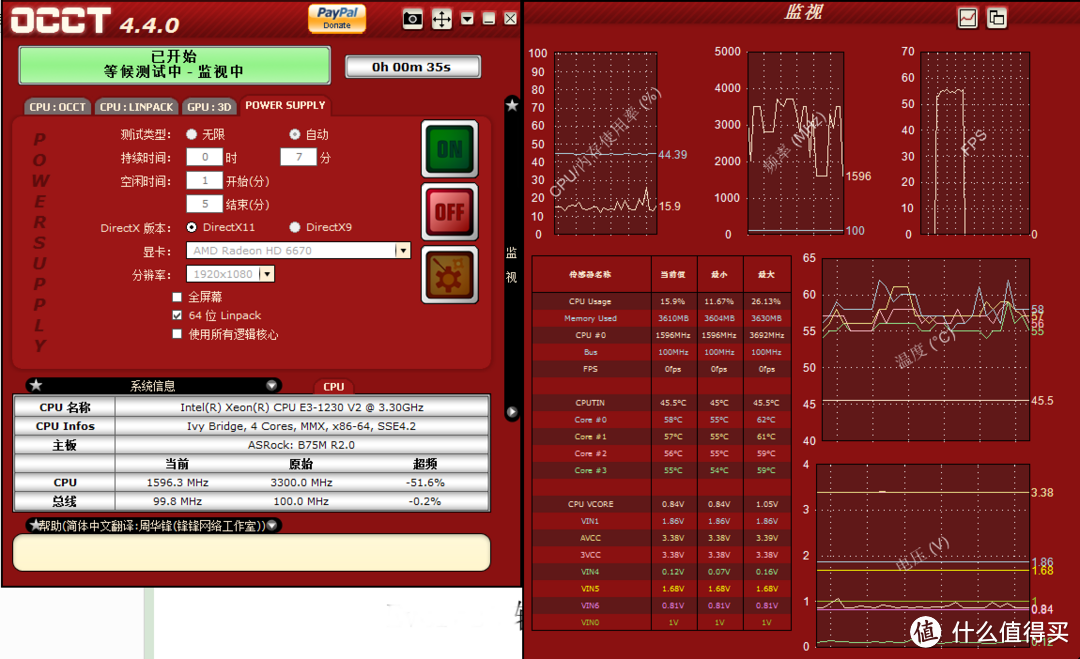Click the copy windows icon in 监视 window
Viewport: 1080px width, 659px height.
coord(996,18)
